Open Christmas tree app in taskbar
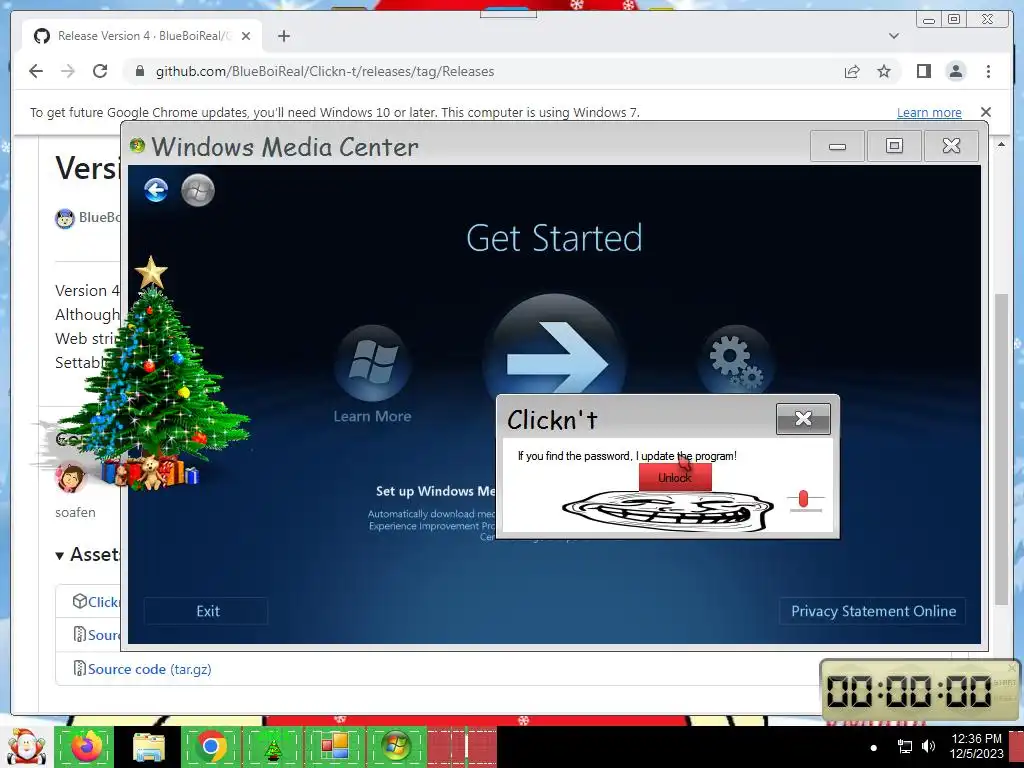Screen dimensions: 1024x768 click(272, 746)
